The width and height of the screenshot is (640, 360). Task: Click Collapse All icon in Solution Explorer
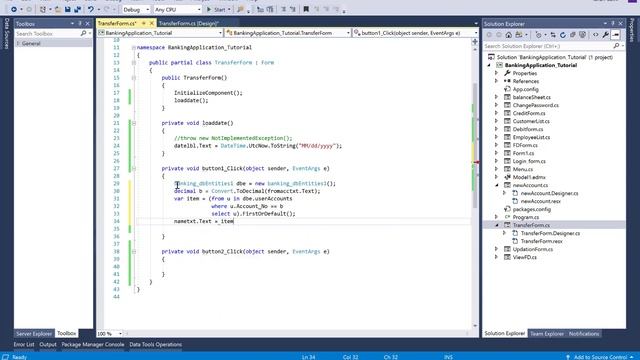tap(573, 35)
